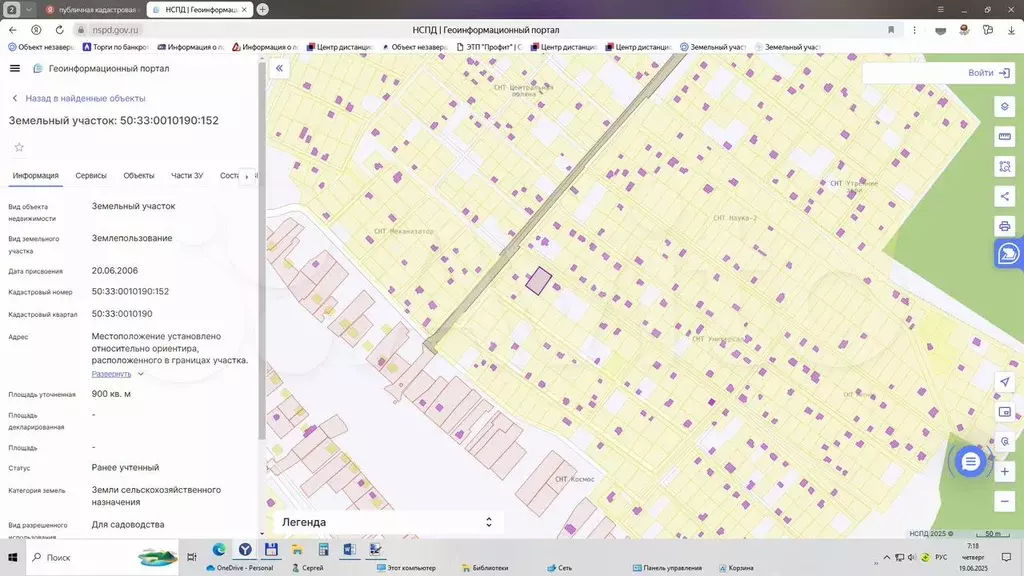
Task: Click map label СНТ Космос
Action: pos(575,479)
